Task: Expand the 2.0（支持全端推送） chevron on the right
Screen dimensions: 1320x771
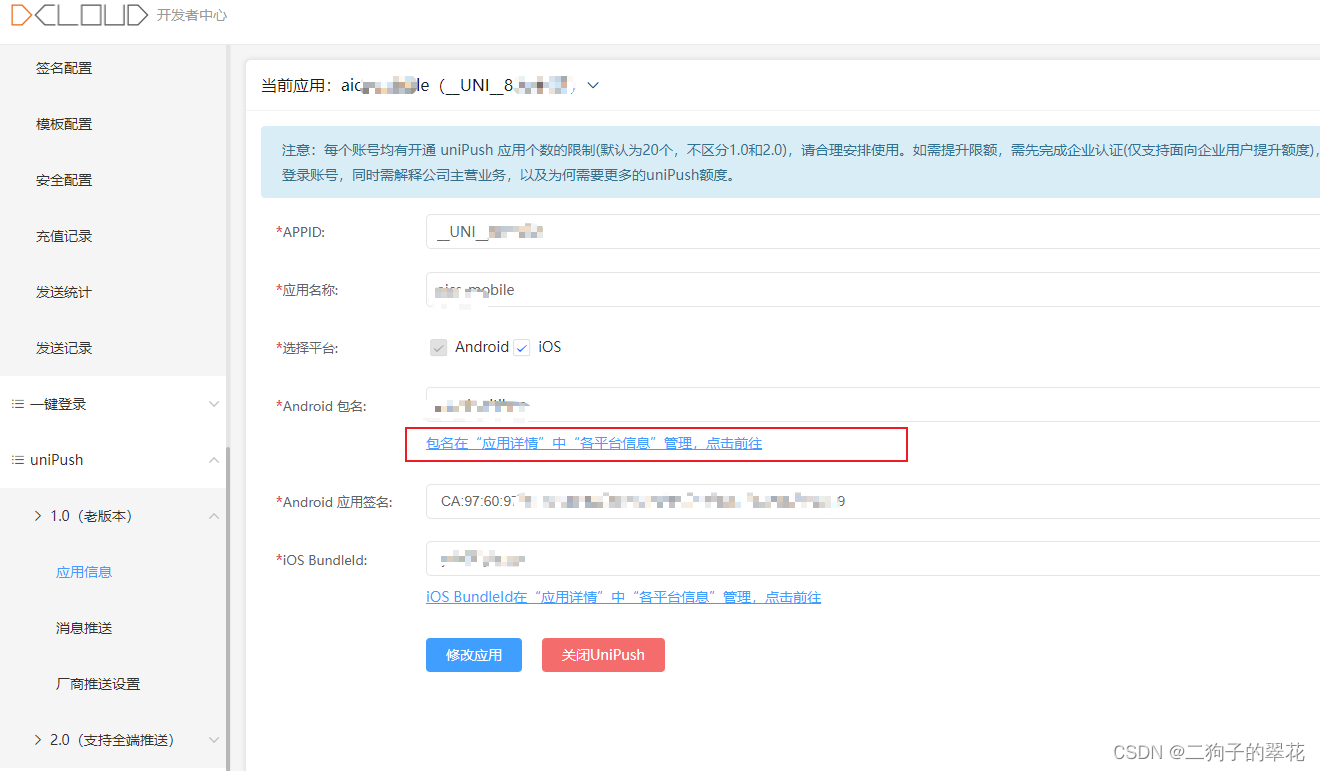Action: click(213, 740)
